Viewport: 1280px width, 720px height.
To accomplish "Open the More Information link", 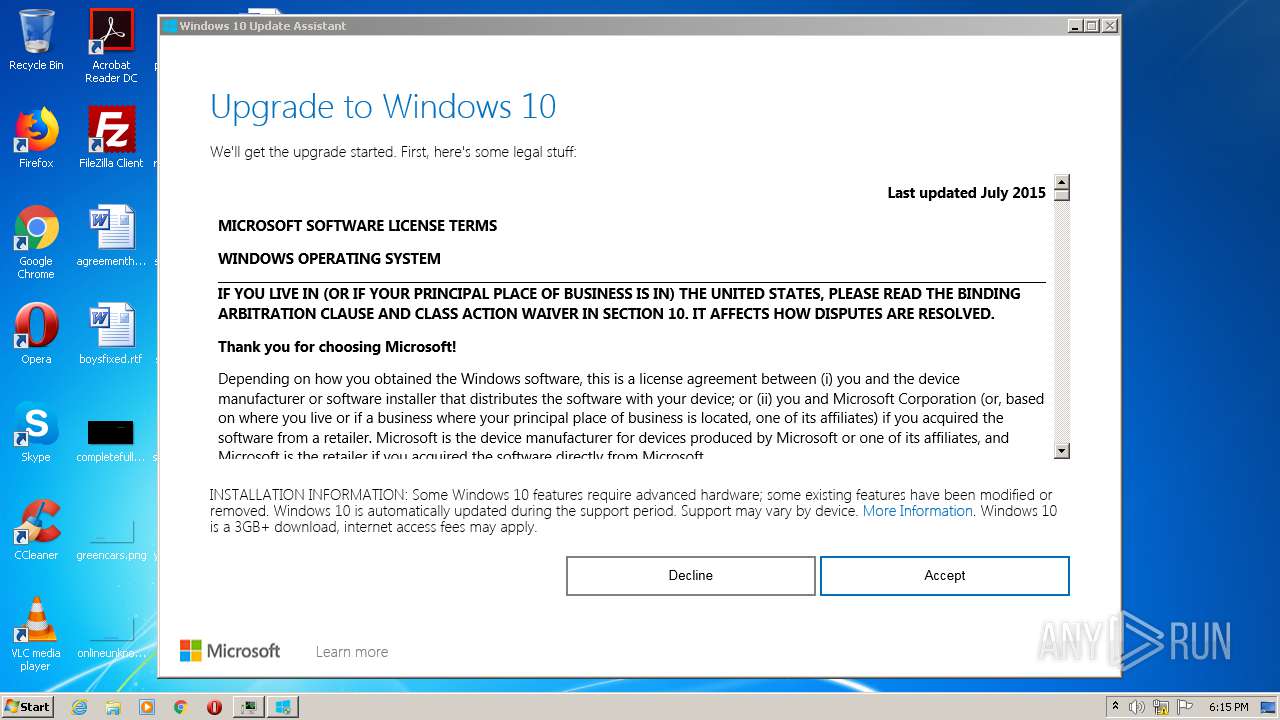I will tap(917, 511).
